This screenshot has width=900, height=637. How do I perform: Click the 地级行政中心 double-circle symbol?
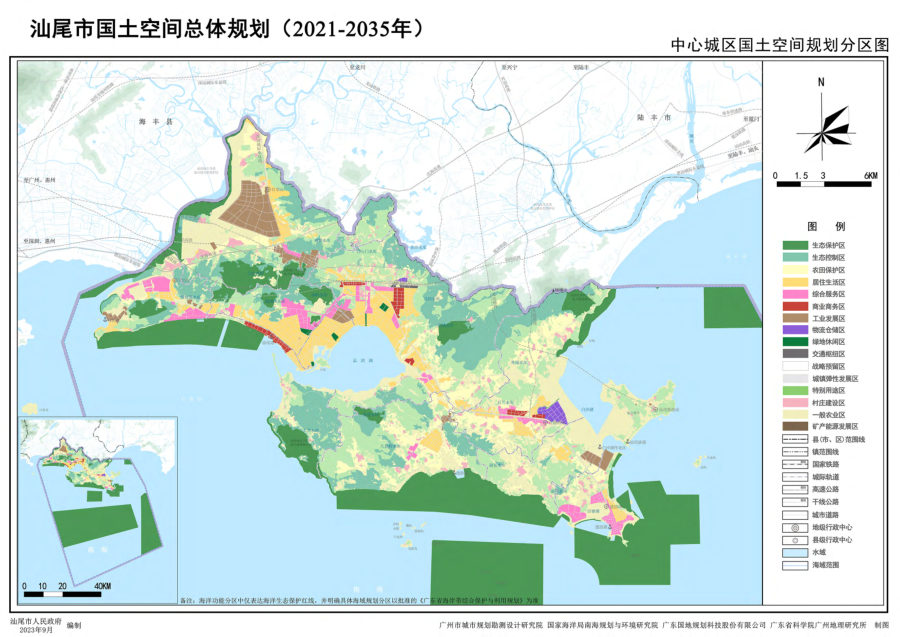pyautogui.click(x=794, y=527)
